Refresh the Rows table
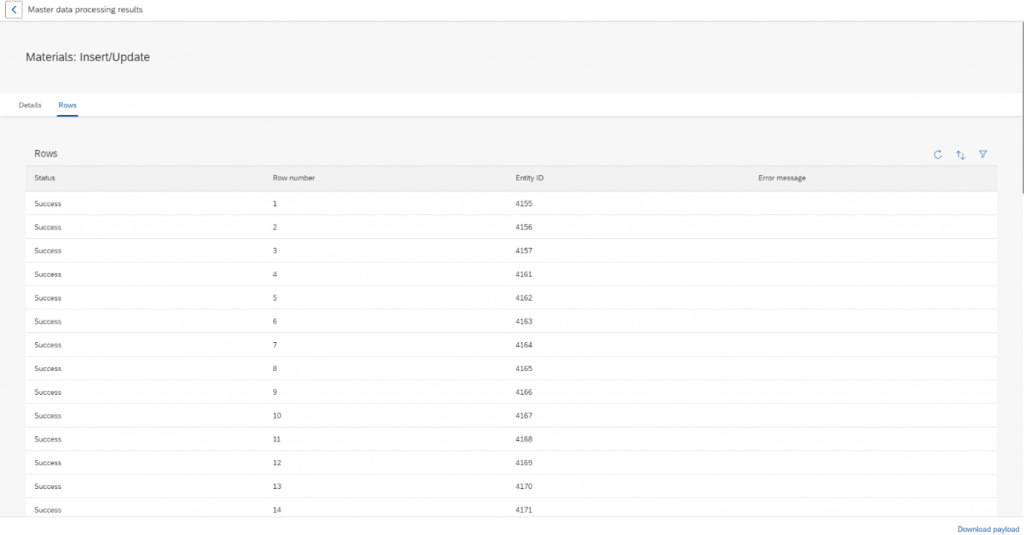 click(938, 155)
